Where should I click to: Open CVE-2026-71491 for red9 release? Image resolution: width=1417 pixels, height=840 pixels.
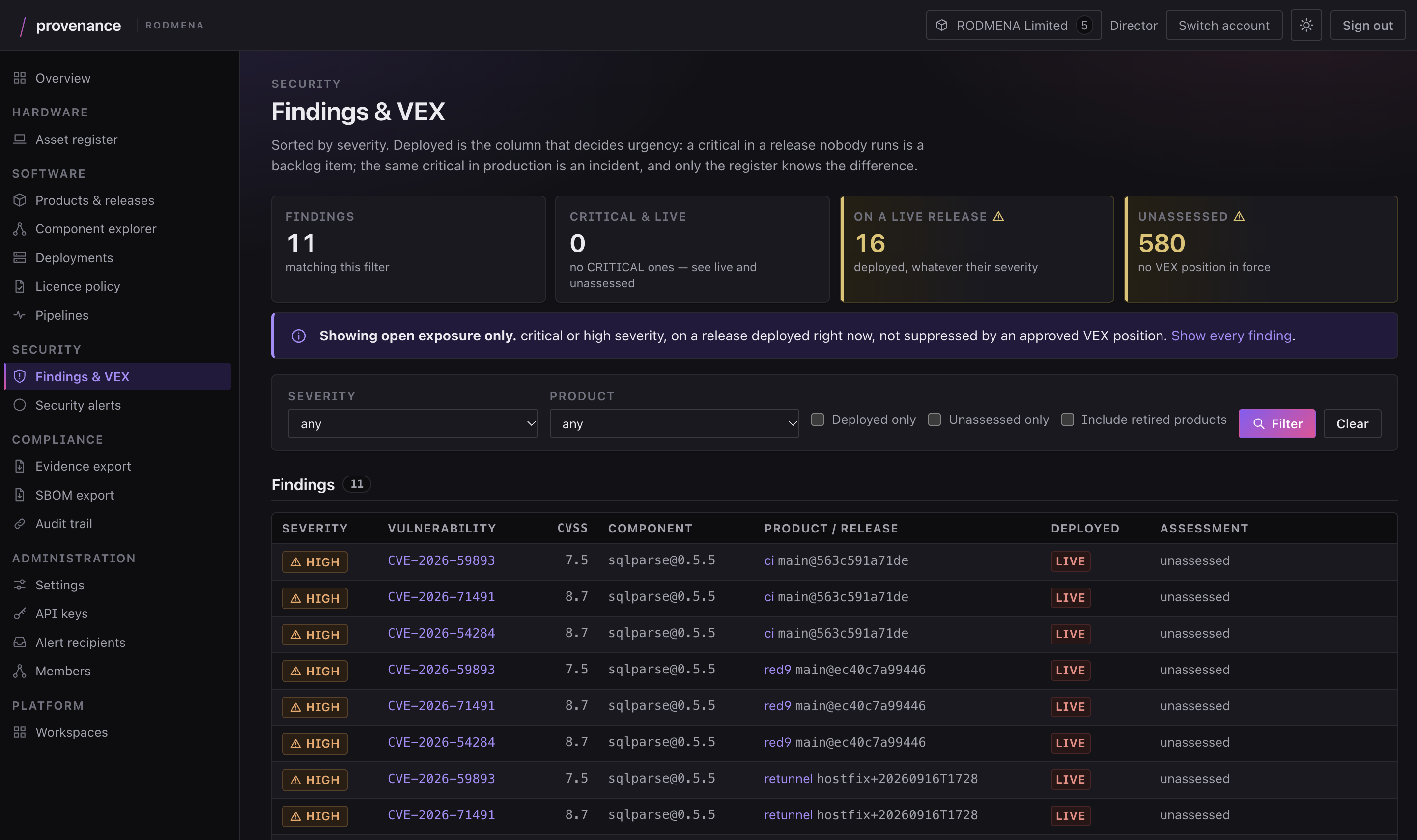point(441,706)
